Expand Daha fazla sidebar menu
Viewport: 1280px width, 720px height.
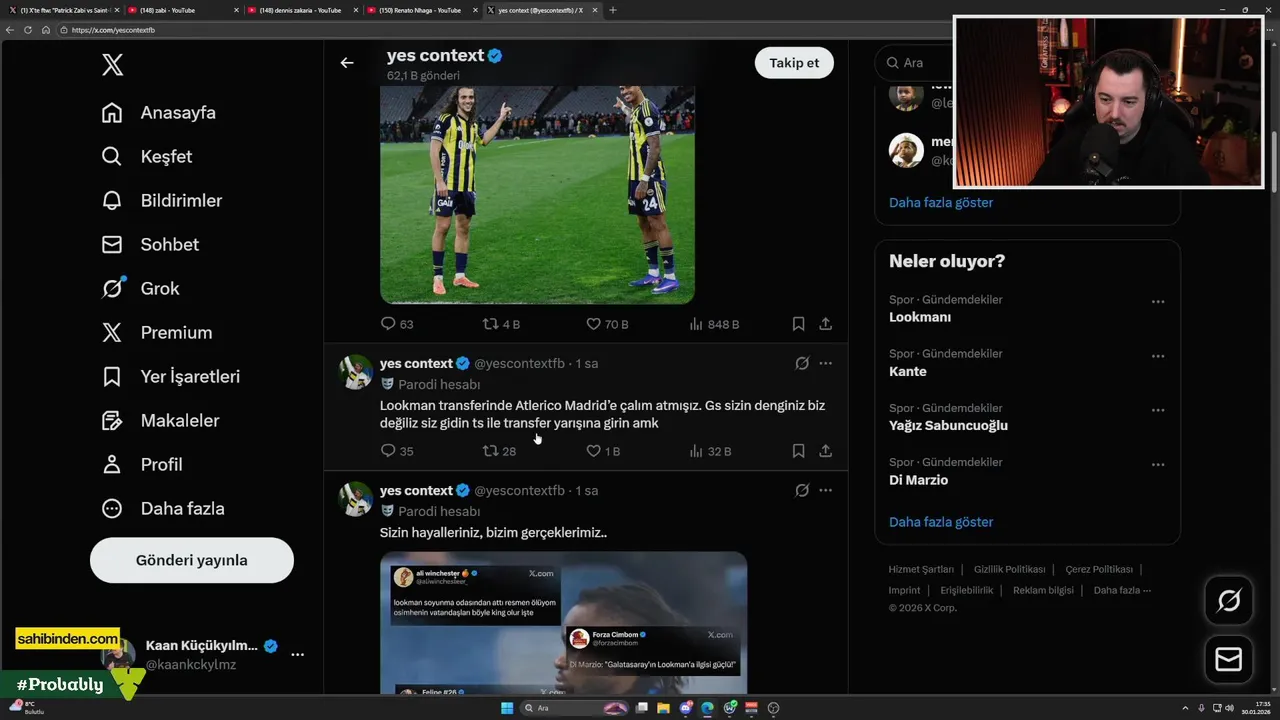[x=163, y=509]
